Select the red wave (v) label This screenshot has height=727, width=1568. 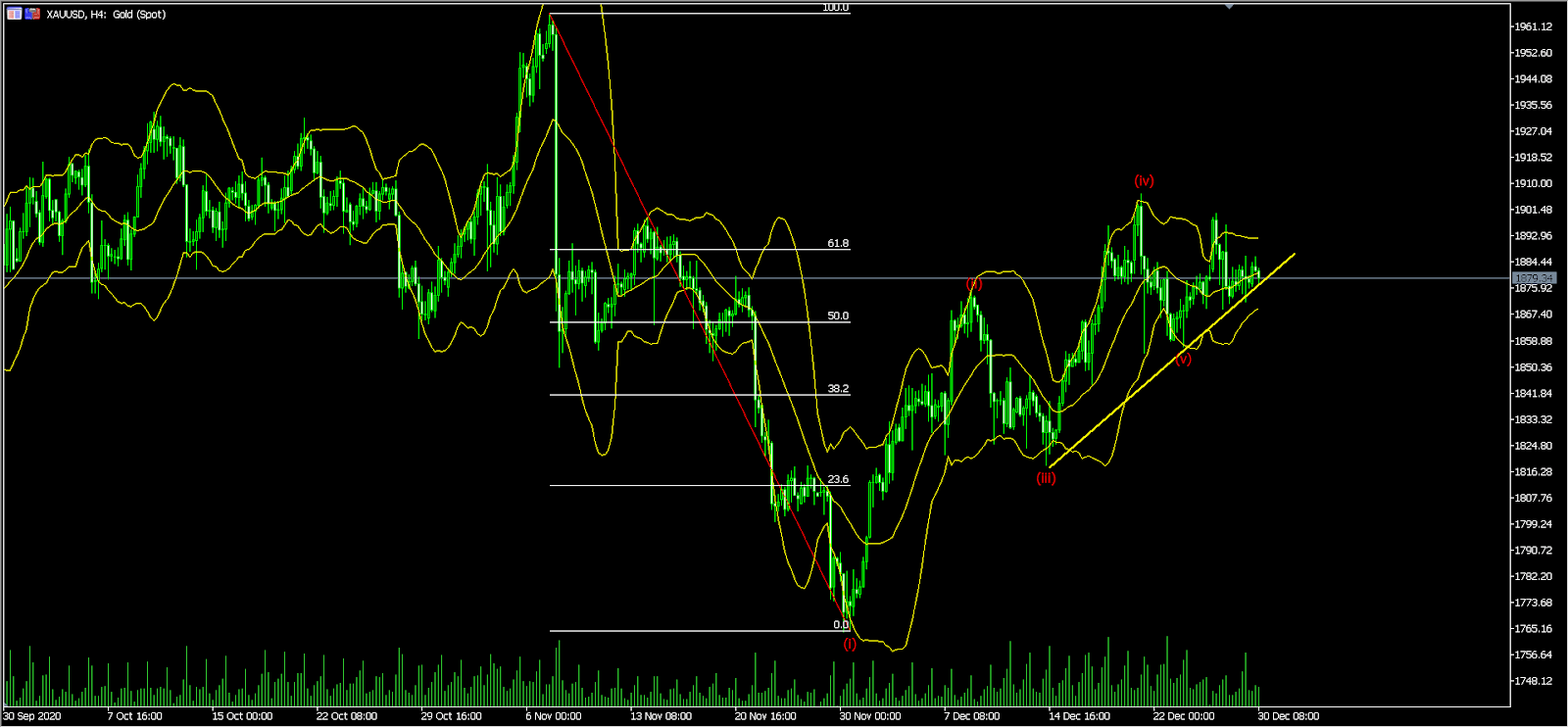pos(1183,360)
